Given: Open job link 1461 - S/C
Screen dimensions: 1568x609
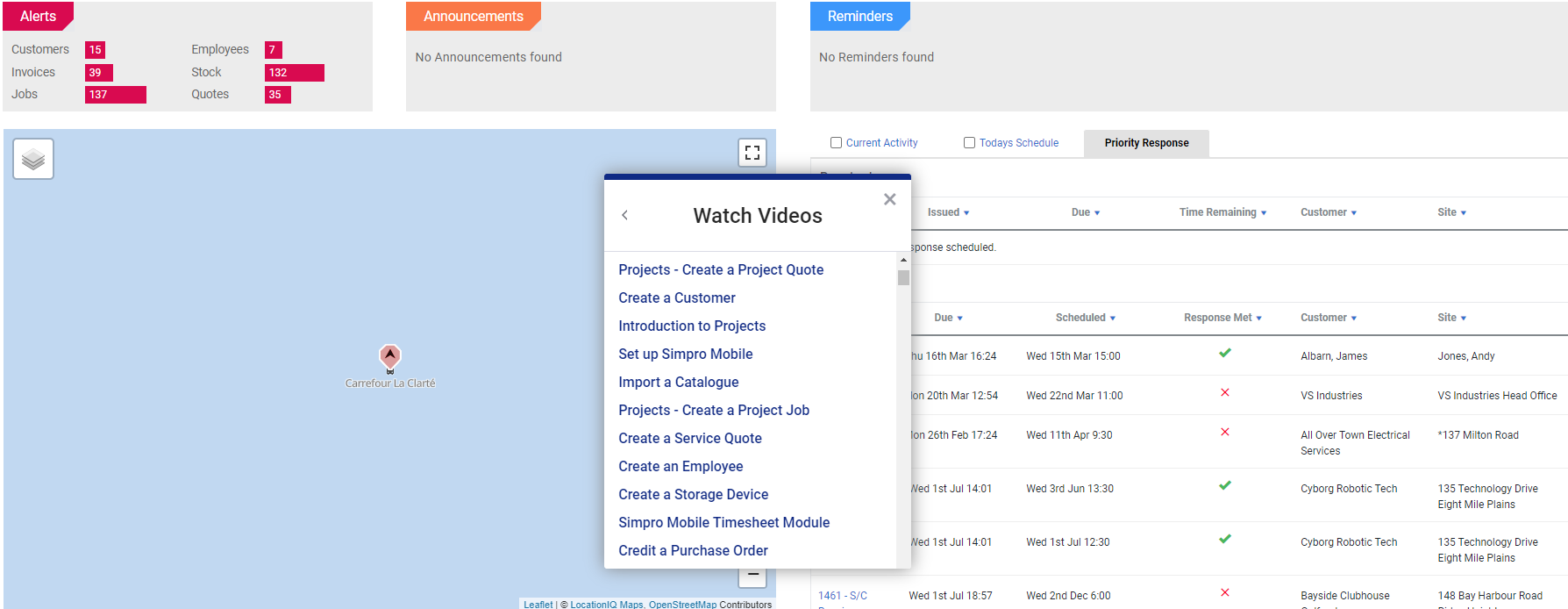Looking at the screenshot, I should click(843, 596).
